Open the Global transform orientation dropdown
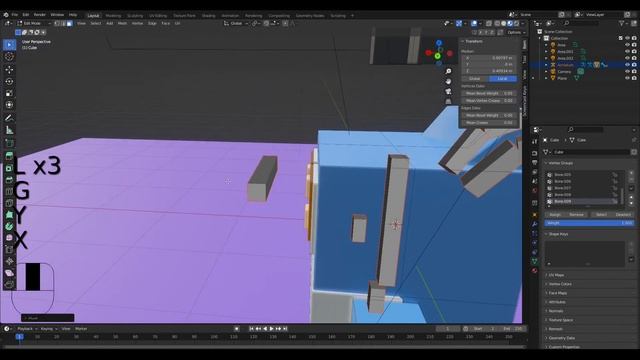 [236, 23]
